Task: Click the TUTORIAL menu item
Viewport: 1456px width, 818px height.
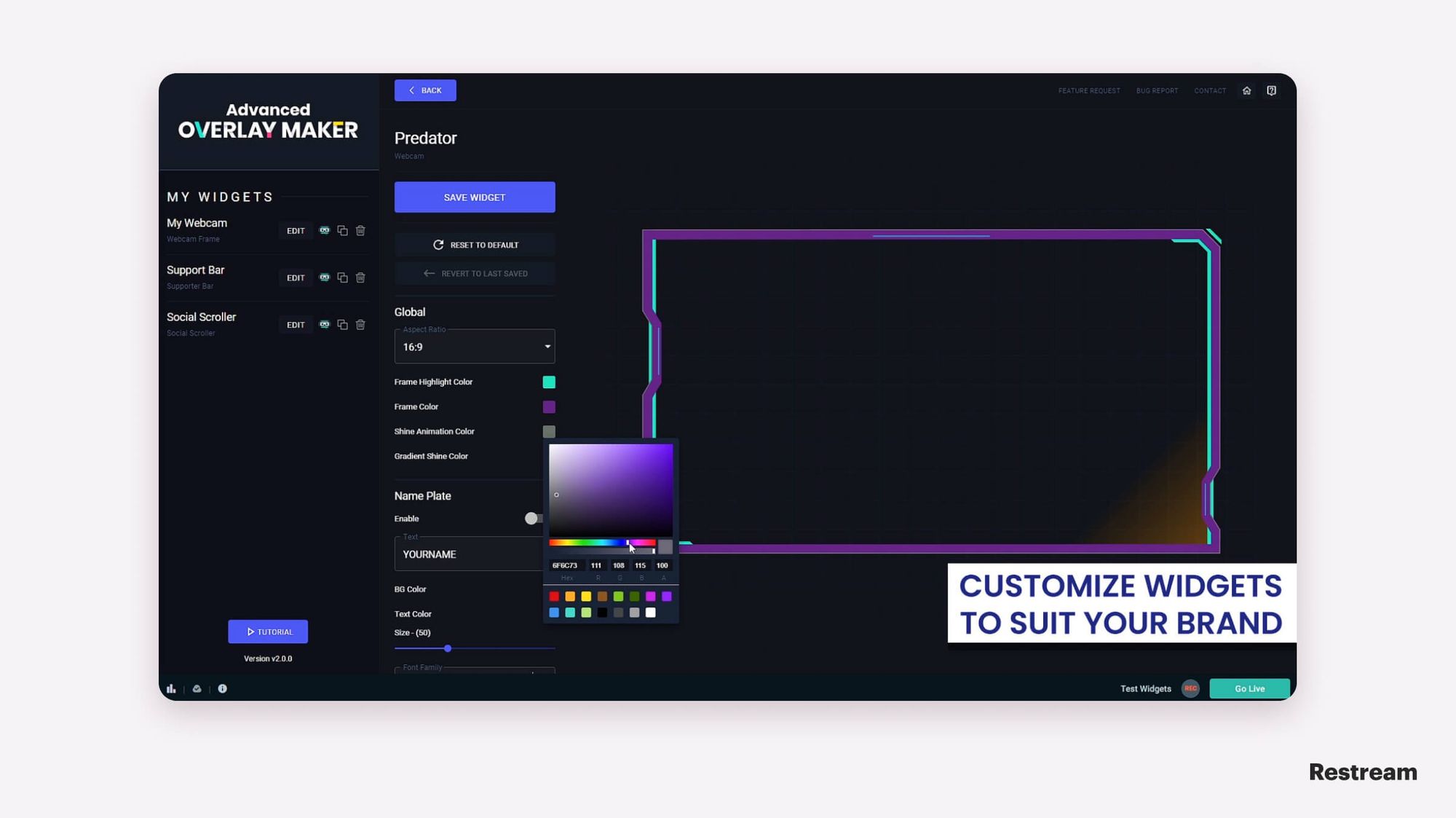Action: pos(268,631)
